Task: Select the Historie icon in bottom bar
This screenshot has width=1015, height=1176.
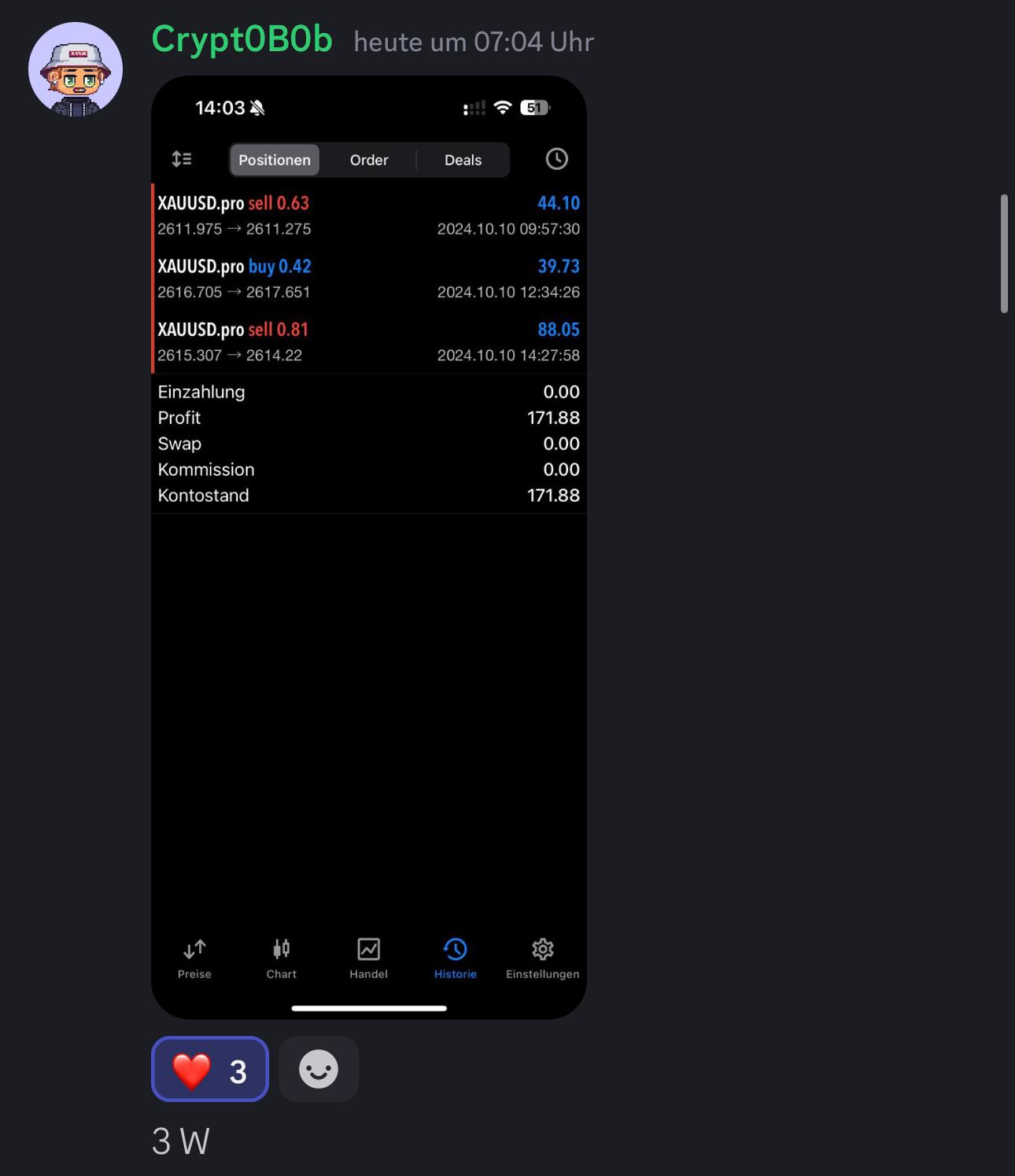Action: tap(455, 949)
